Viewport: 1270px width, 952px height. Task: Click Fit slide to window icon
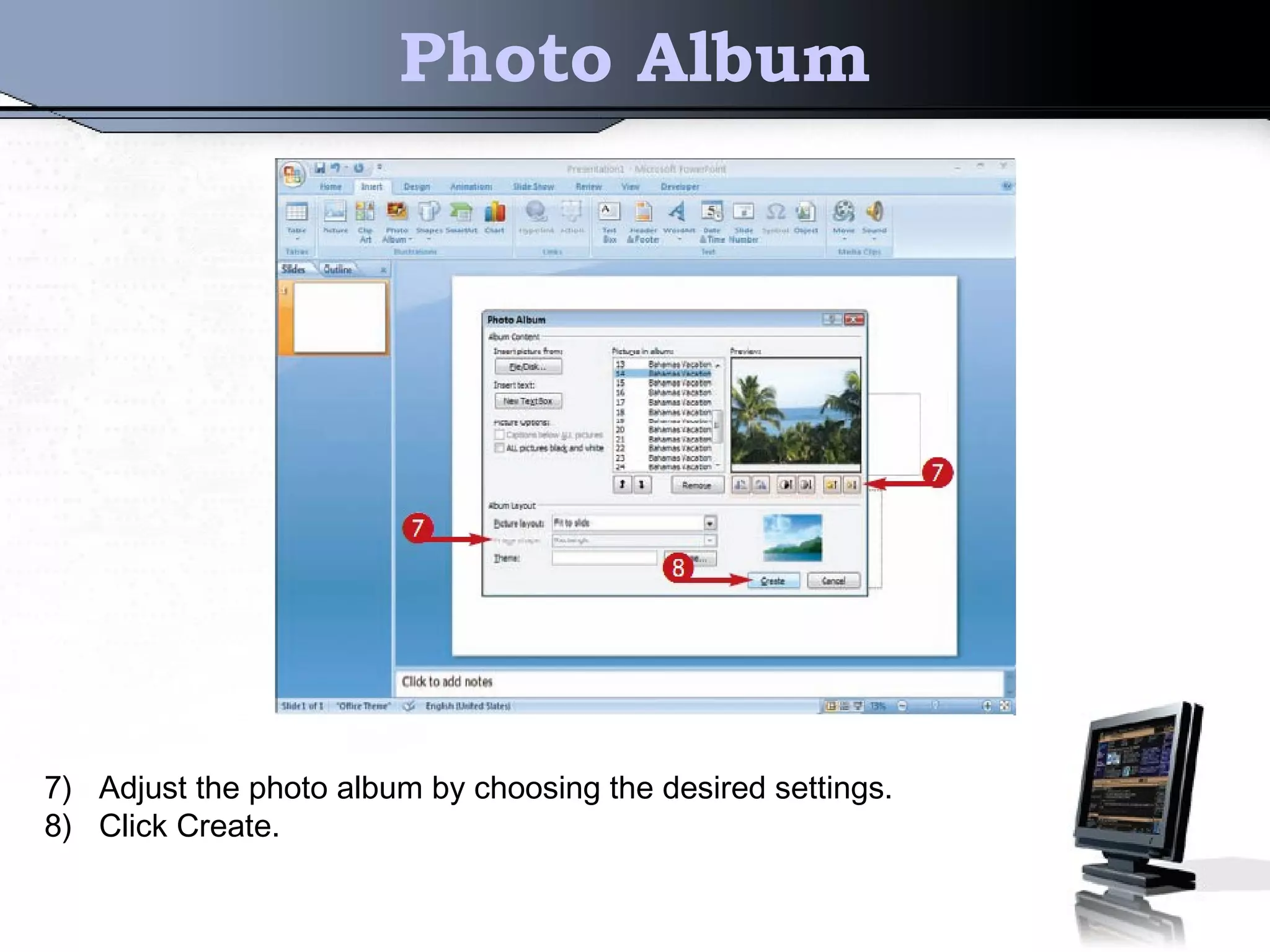tap(1005, 706)
